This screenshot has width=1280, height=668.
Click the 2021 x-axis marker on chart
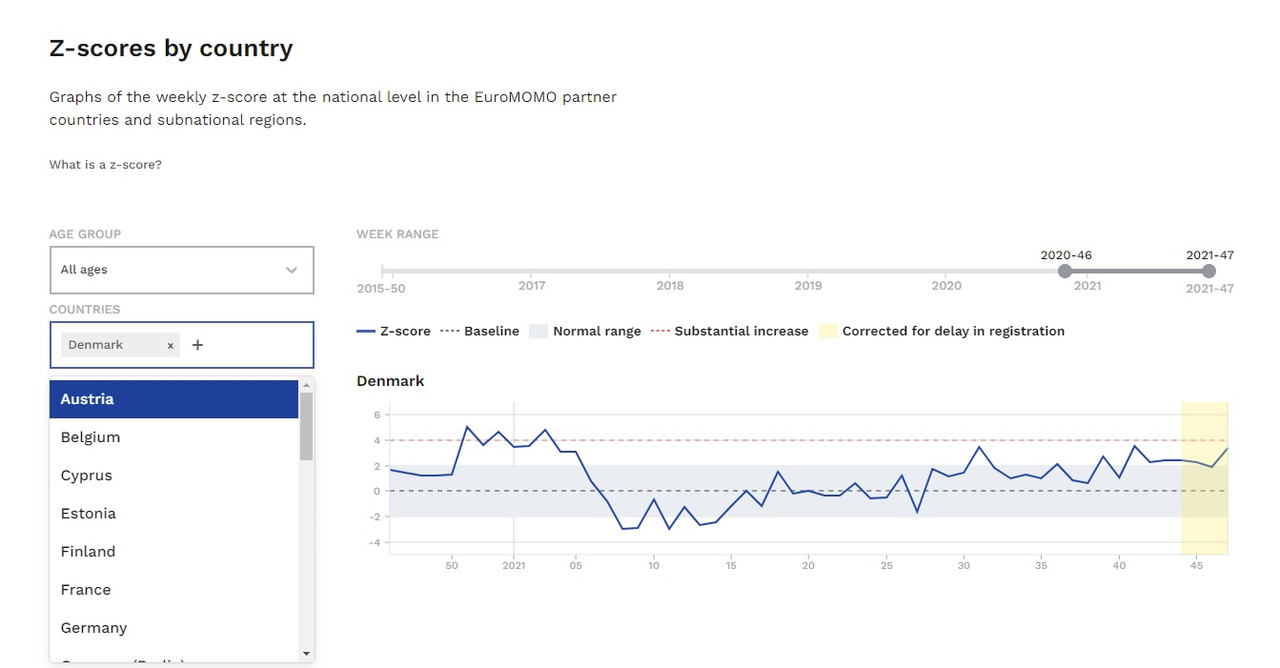pos(513,565)
